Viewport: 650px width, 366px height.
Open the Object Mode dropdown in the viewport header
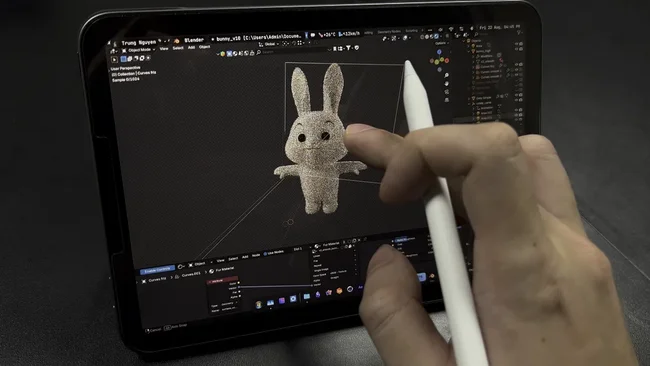139,50
